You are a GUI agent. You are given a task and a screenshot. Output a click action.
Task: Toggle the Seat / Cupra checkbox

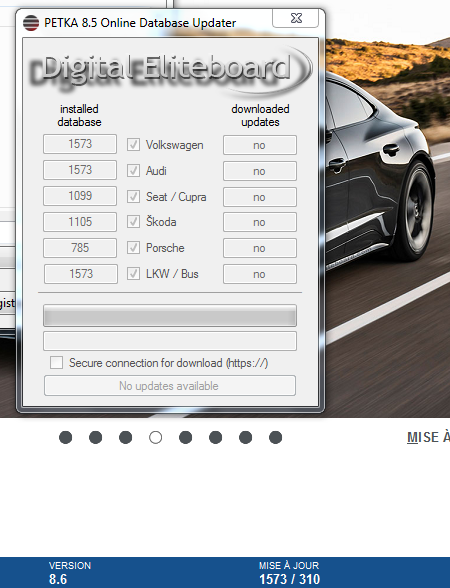coord(133,196)
